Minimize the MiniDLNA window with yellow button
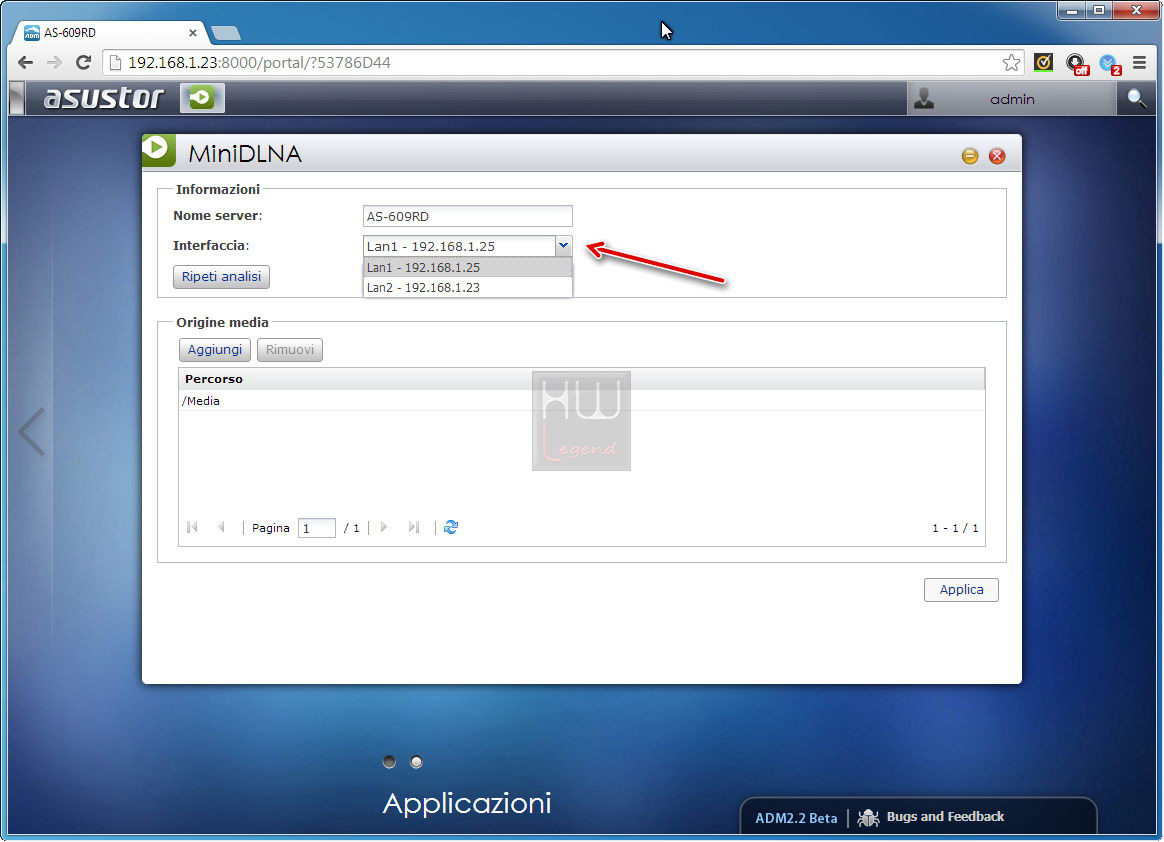Viewport: 1164px width, 842px height. tap(970, 155)
